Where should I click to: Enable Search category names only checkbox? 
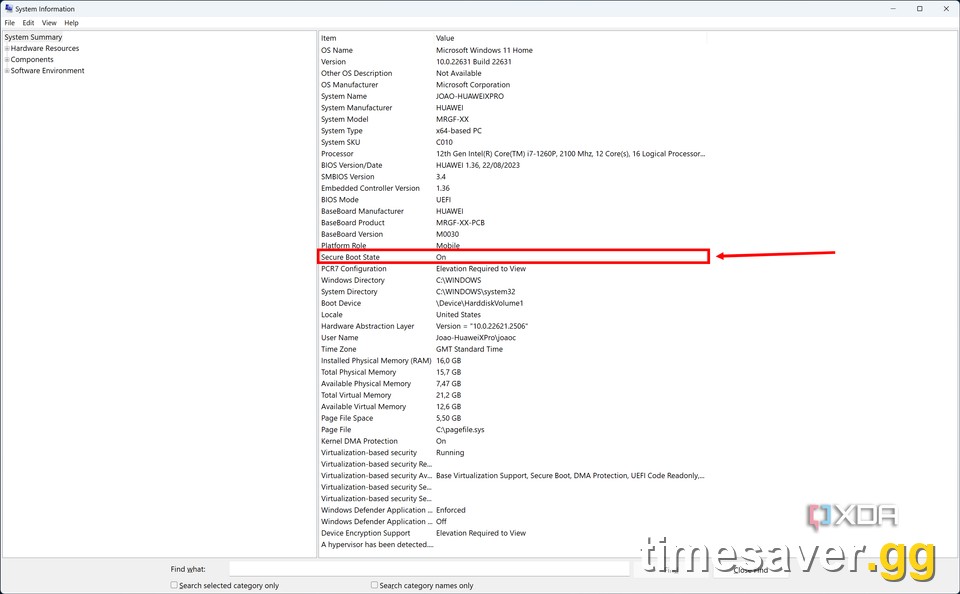point(374,585)
